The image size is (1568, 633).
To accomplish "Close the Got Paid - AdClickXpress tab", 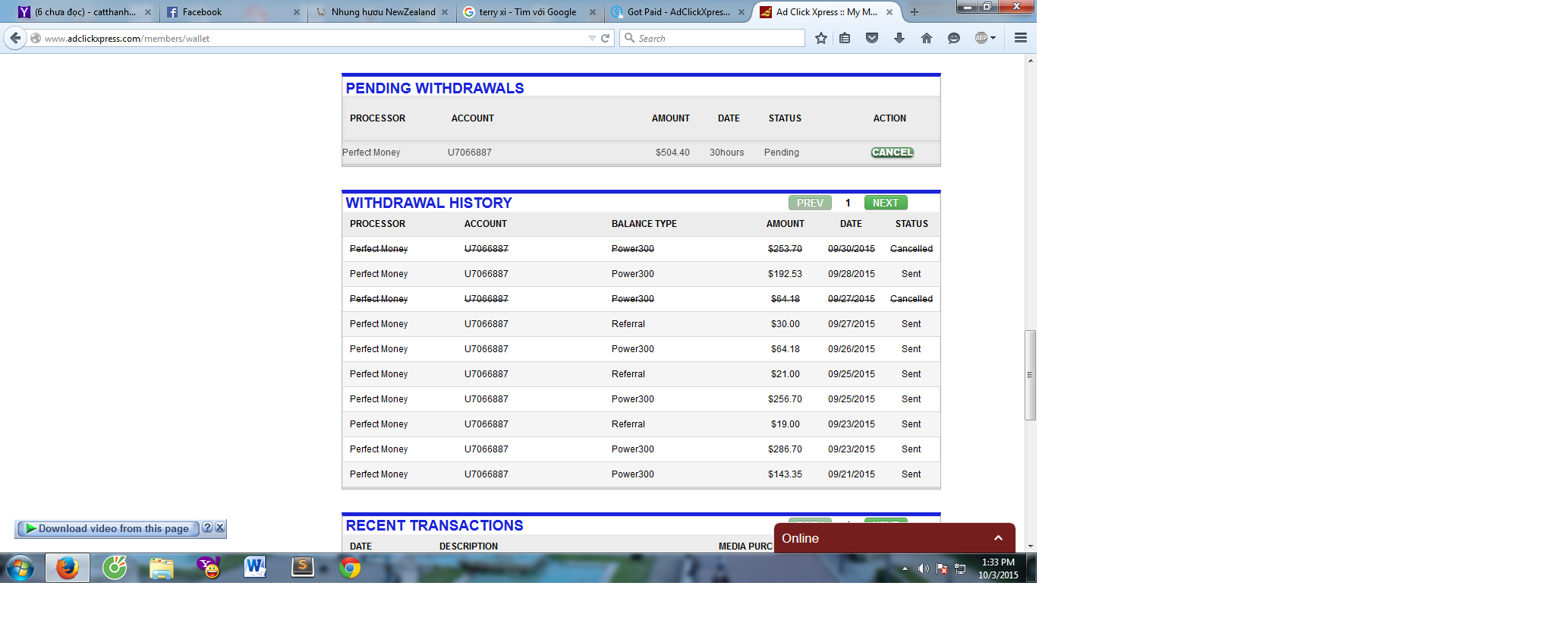I will pyautogui.click(x=741, y=12).
